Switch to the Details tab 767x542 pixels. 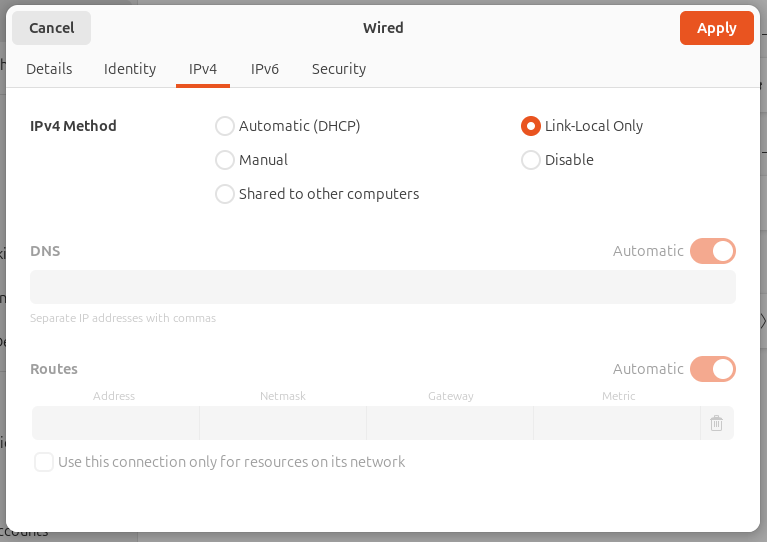click(x=49, y=69)
